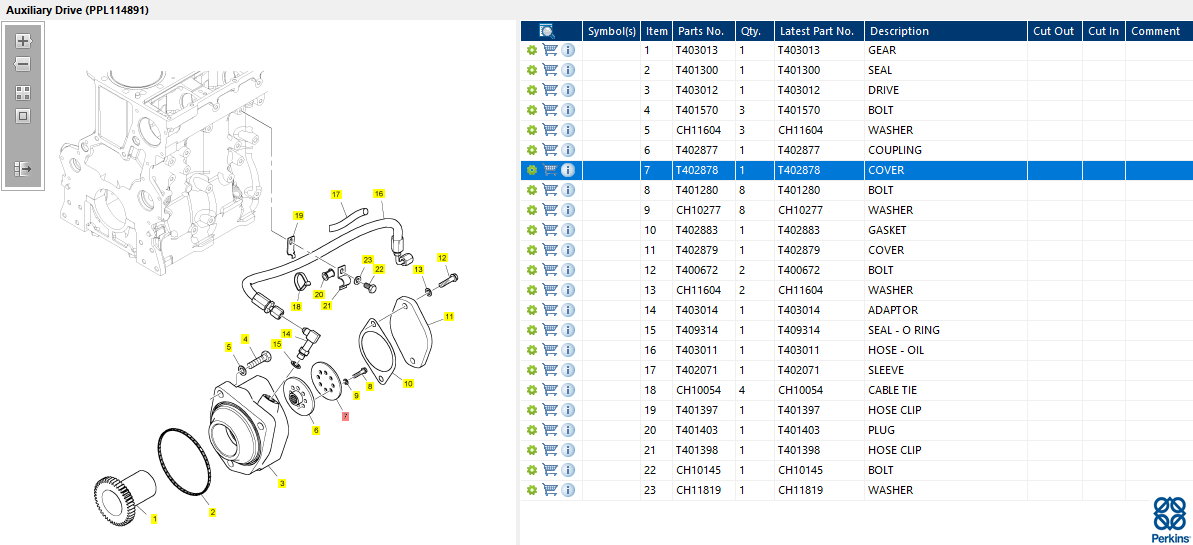This screenshot has height=545, width=1193.
Task: Sort by Description column header
Action: click(946, 31)
